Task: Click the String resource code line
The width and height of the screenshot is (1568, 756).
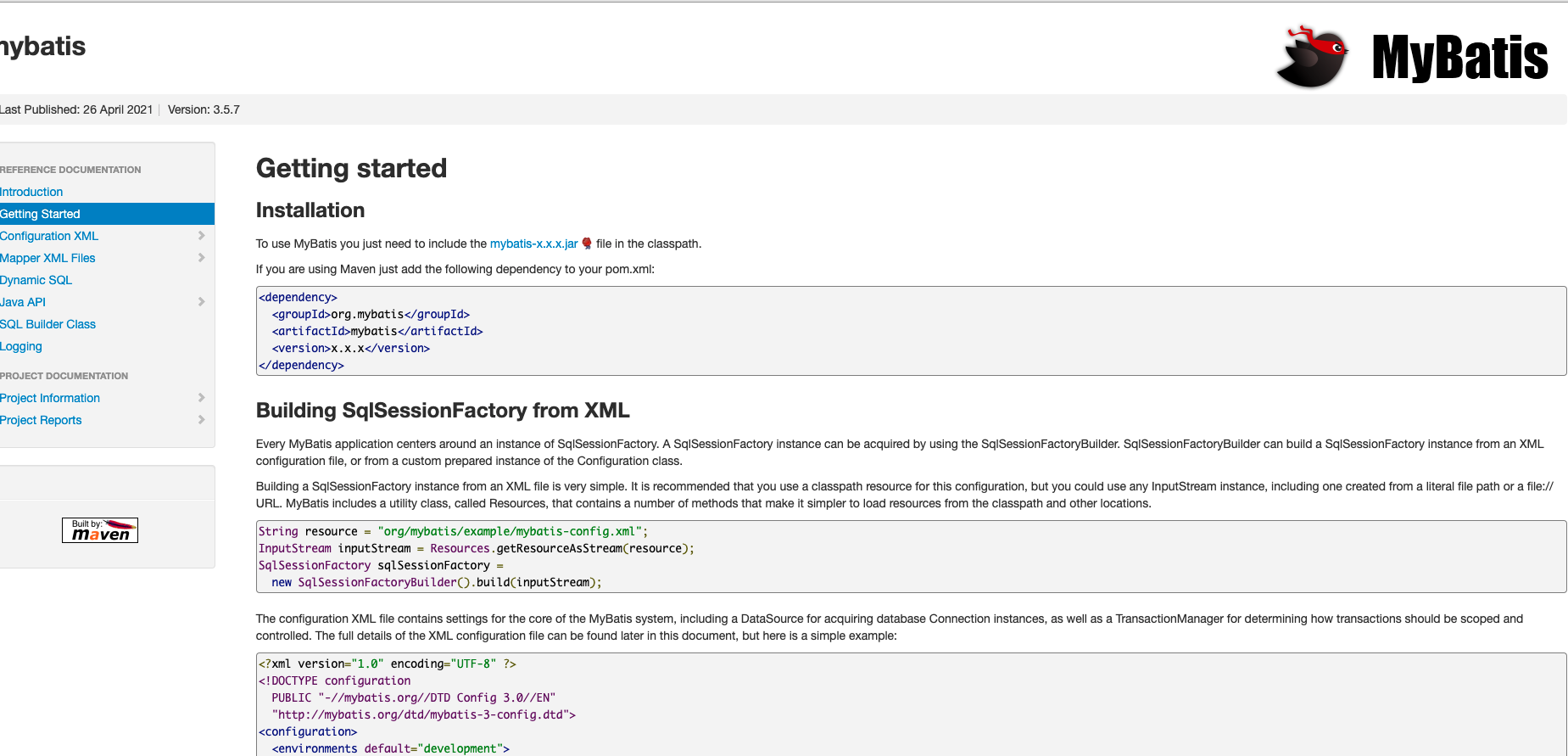Action: click(453, 531)
